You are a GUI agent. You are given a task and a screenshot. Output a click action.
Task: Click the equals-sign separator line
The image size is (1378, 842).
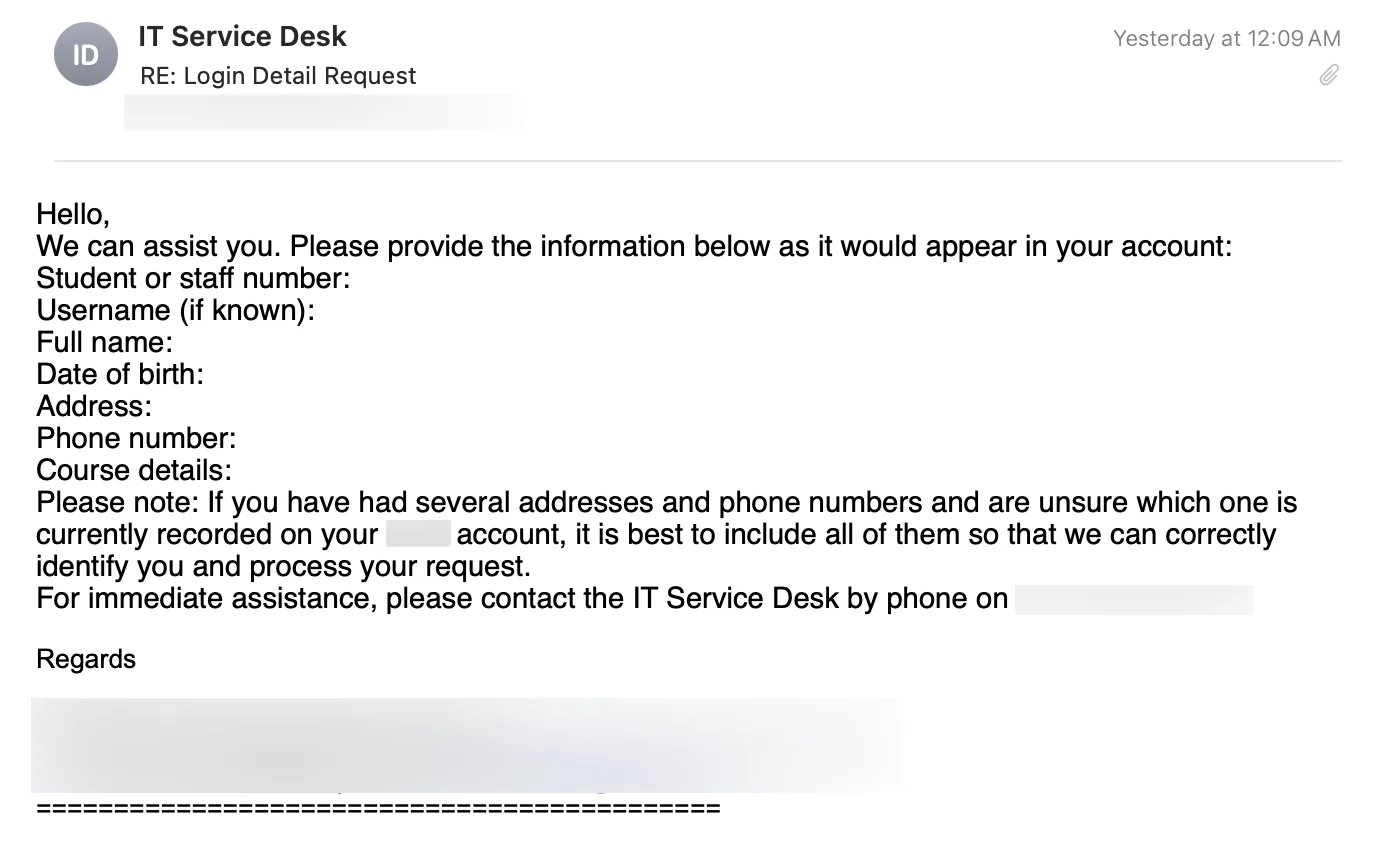378,808
